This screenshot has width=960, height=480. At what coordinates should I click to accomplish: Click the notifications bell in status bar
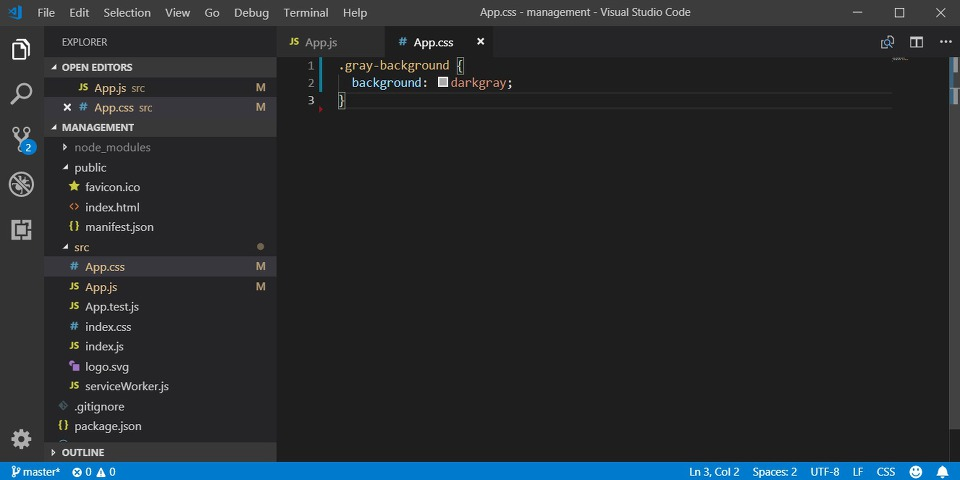[942, 472]
